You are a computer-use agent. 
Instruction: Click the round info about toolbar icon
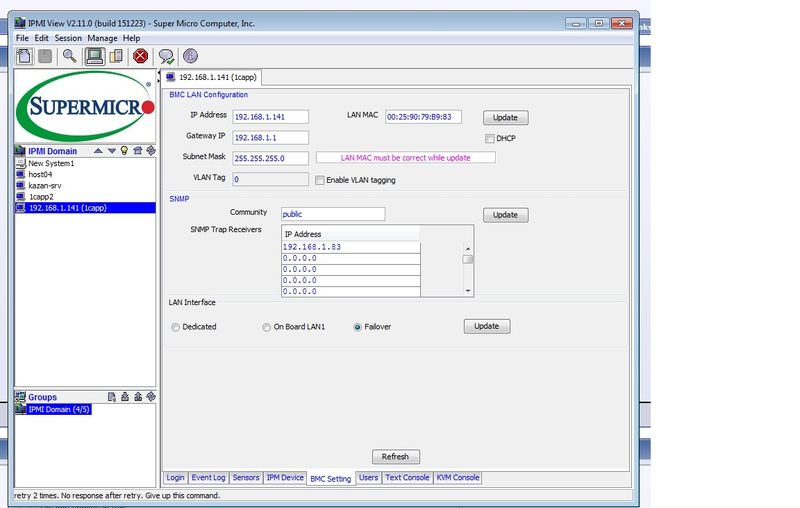pyautogui.click(x=190, y=57)
